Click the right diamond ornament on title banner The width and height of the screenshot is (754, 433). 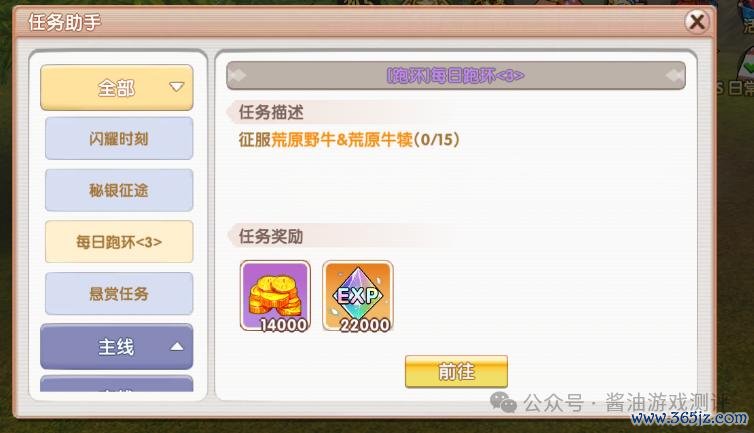[675, 76]
